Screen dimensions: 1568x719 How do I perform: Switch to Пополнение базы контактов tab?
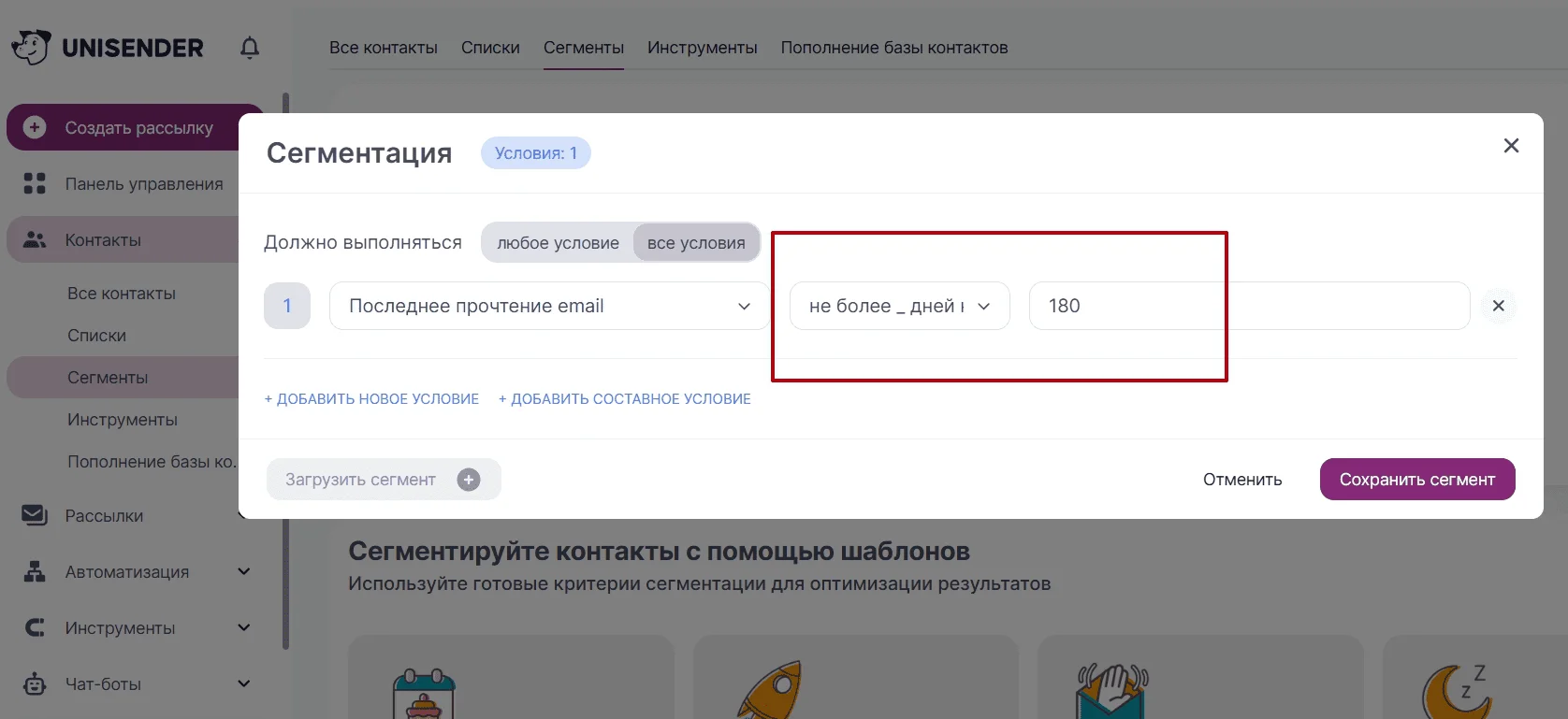(894, 48)
